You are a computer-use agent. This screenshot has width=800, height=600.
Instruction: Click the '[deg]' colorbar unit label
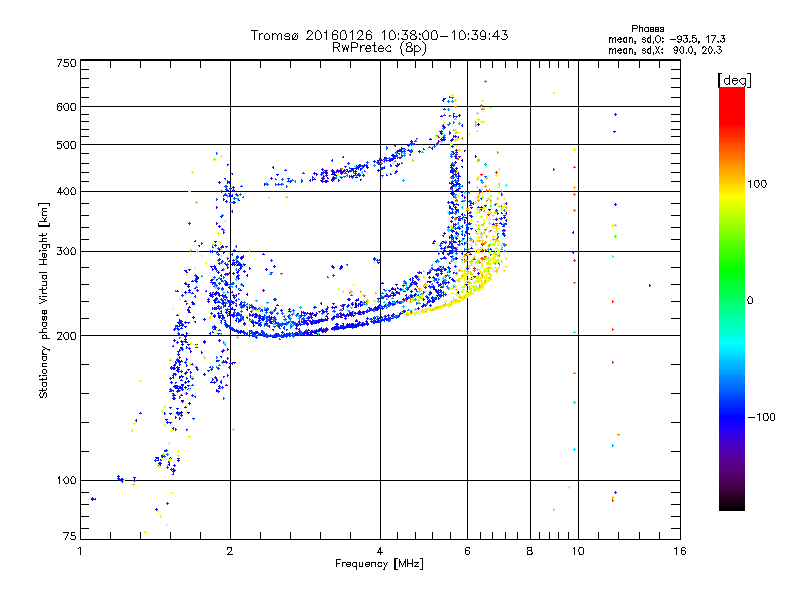tap(734, 80)
